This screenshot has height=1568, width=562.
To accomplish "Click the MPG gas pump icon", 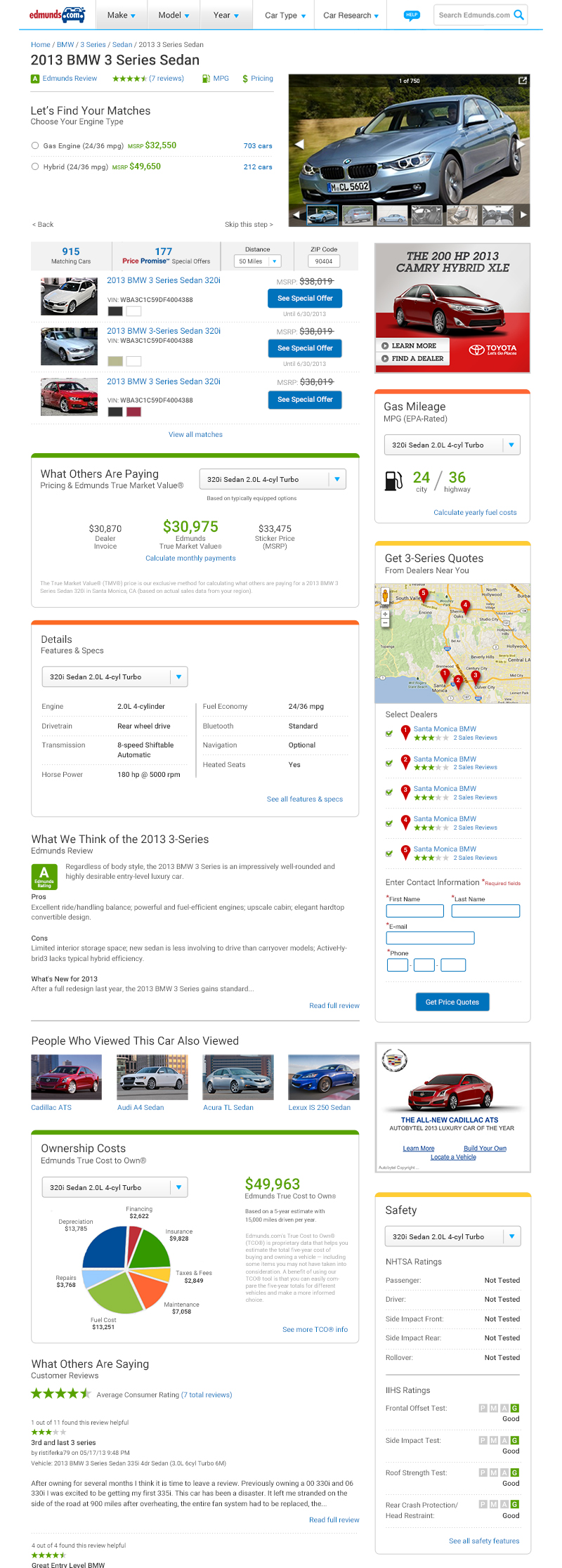I will (206, 79).
